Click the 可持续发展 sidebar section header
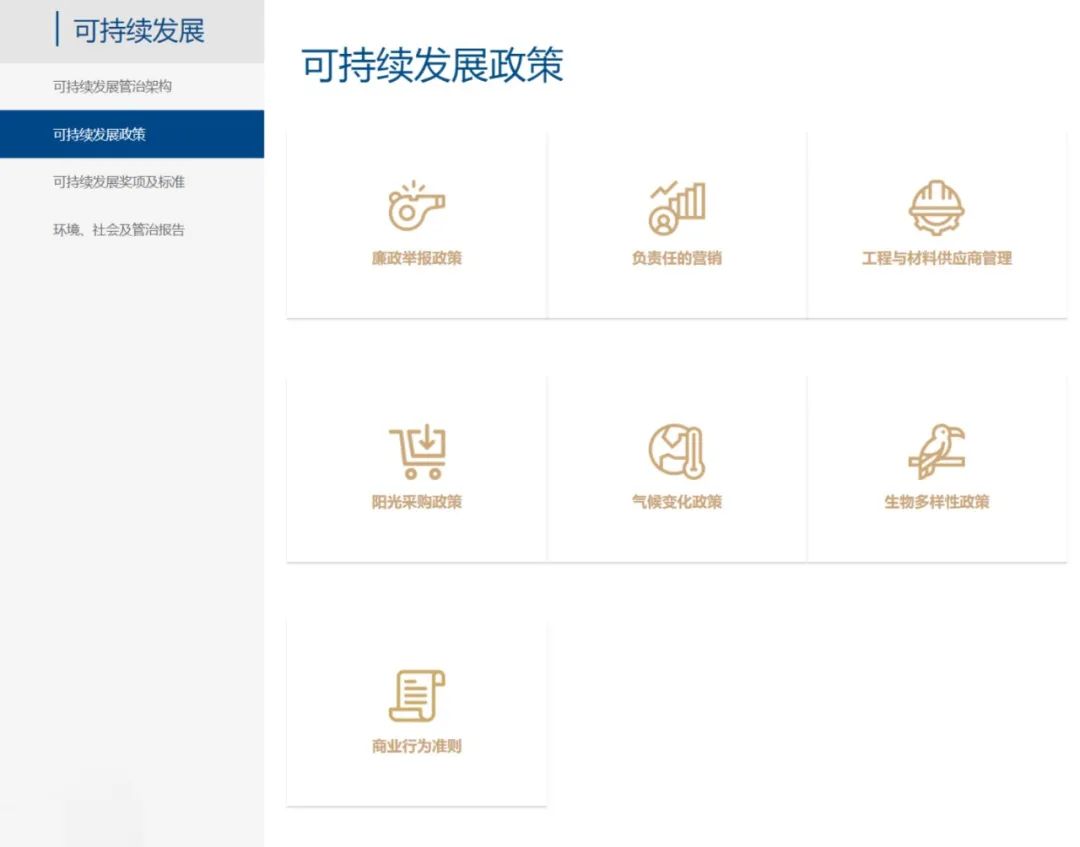This screenshot has height=847, width=1080. point(138,31)
